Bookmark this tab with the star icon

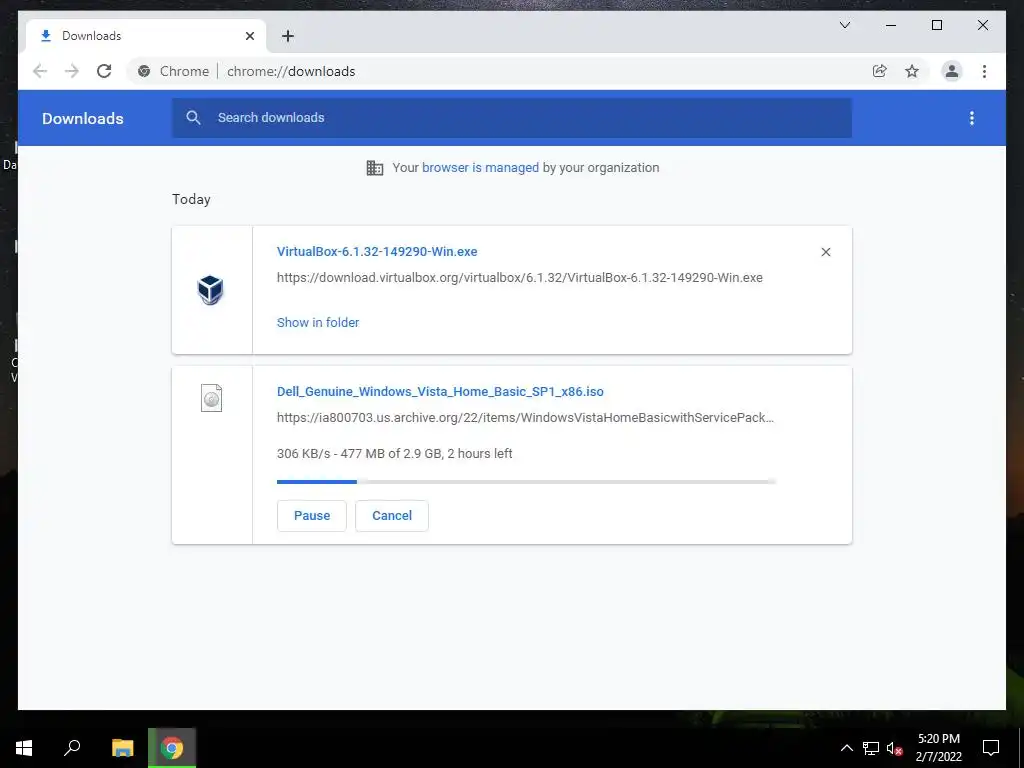[912, 71]
